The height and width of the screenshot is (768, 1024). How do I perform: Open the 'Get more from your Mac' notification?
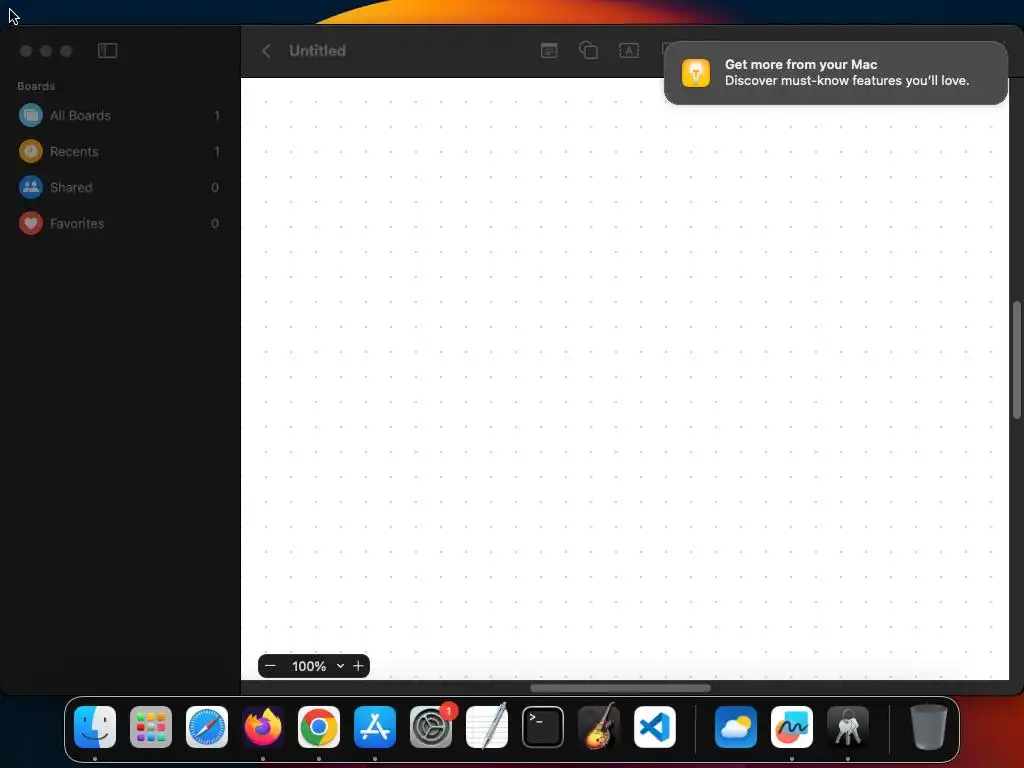pos(836,72)
